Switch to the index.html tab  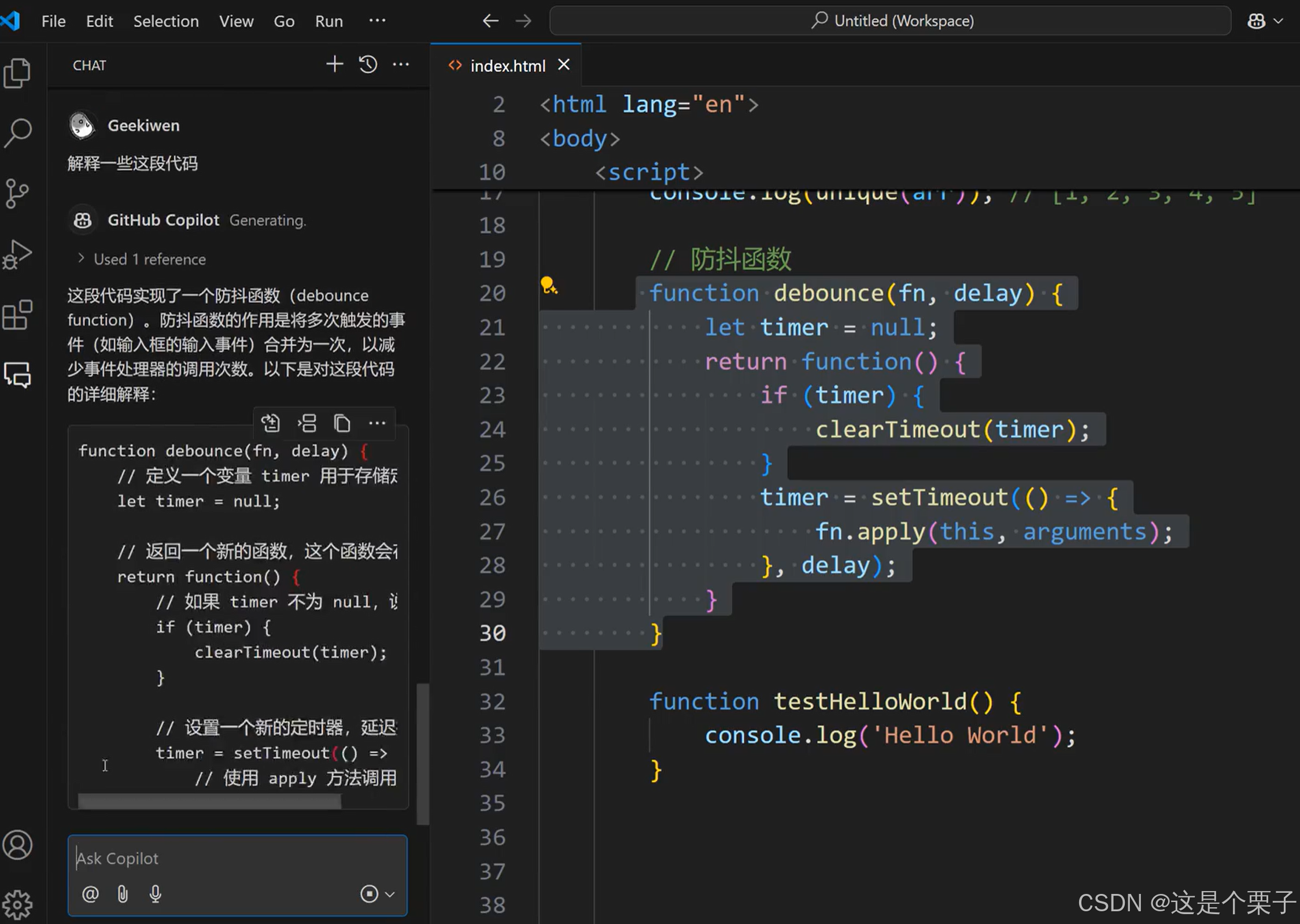point(507,66)
